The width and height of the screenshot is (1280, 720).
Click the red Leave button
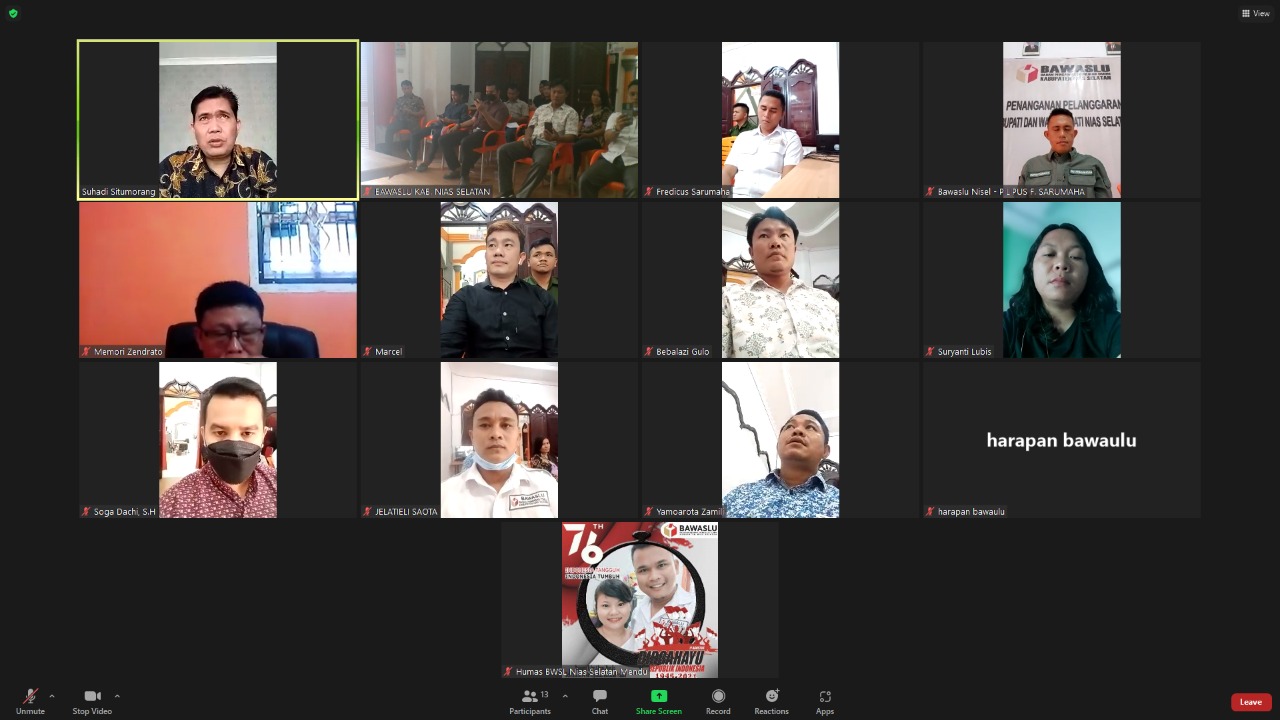[x=1250, y=702]
